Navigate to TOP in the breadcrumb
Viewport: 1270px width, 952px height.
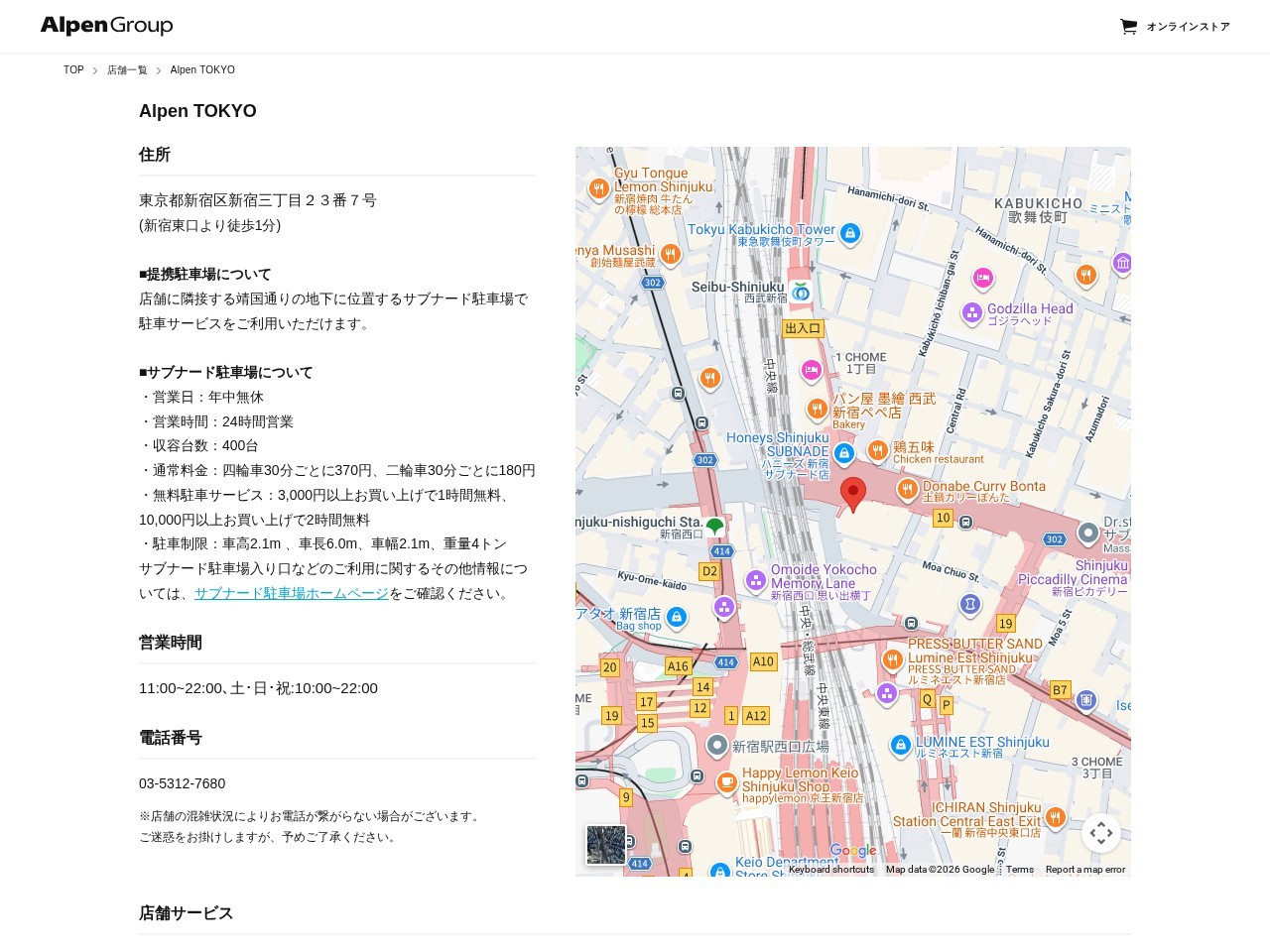72,69
